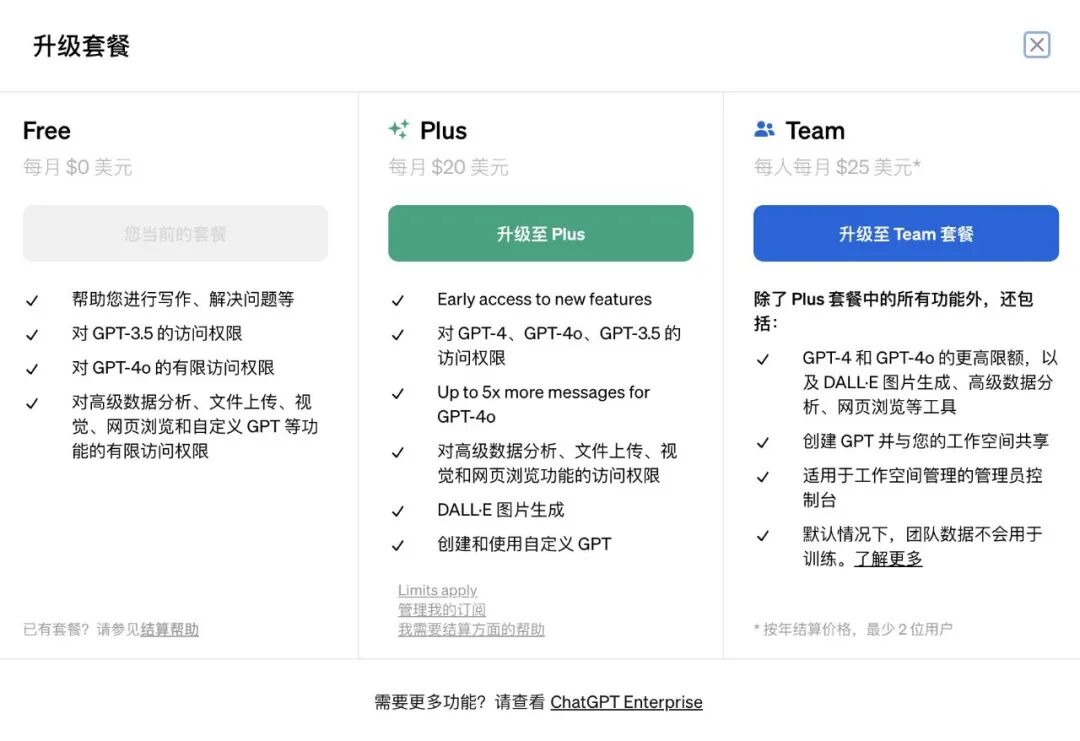Open the 结算帮助 link under Free
The height and width of the screenshot is (741, 1080).
pyautogui.click(x=169, y=629)
